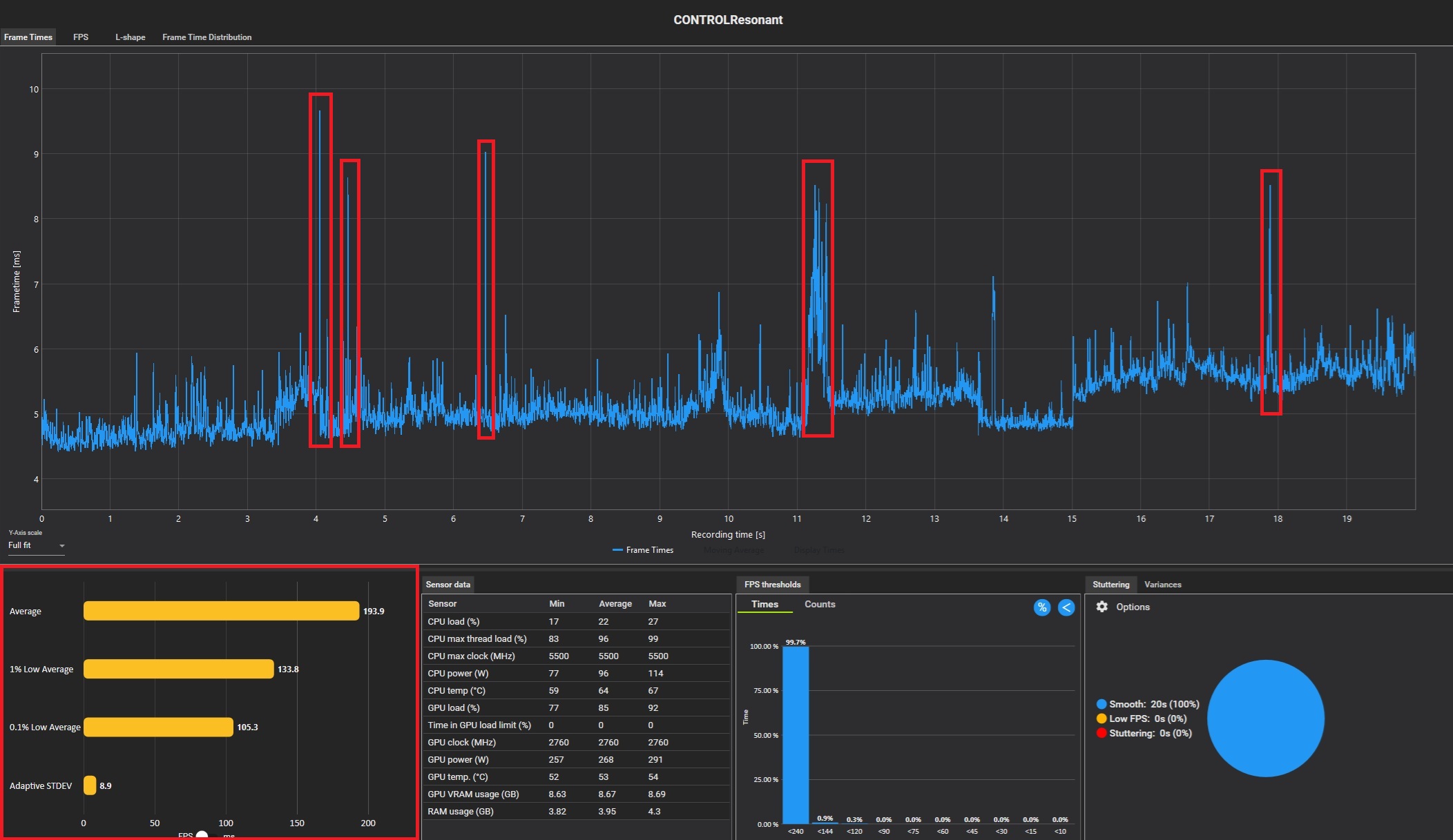Open the Options gear icon

(1101, 607)
